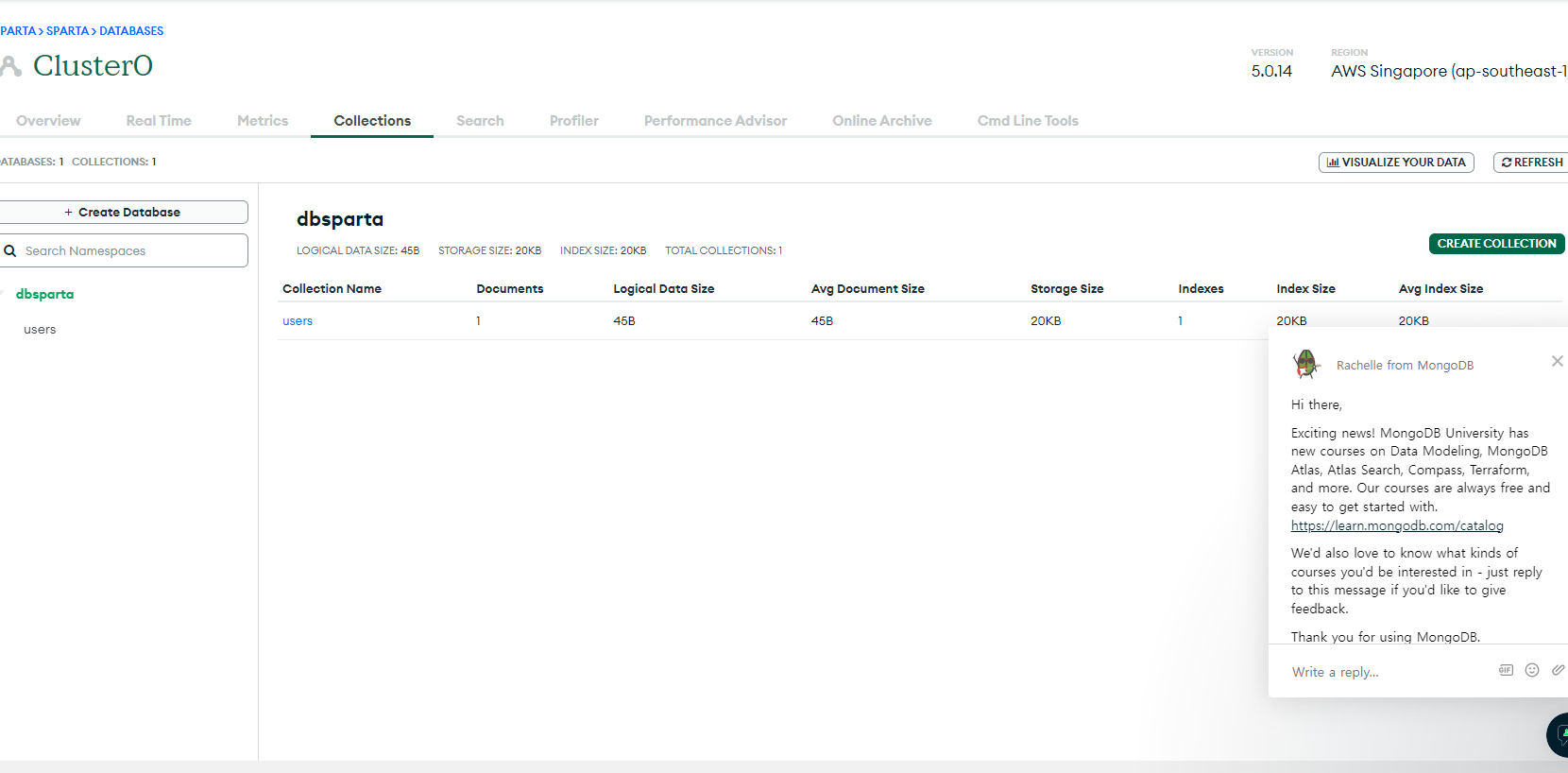Select users collection in the sidebar tree

tap(40, 330)
